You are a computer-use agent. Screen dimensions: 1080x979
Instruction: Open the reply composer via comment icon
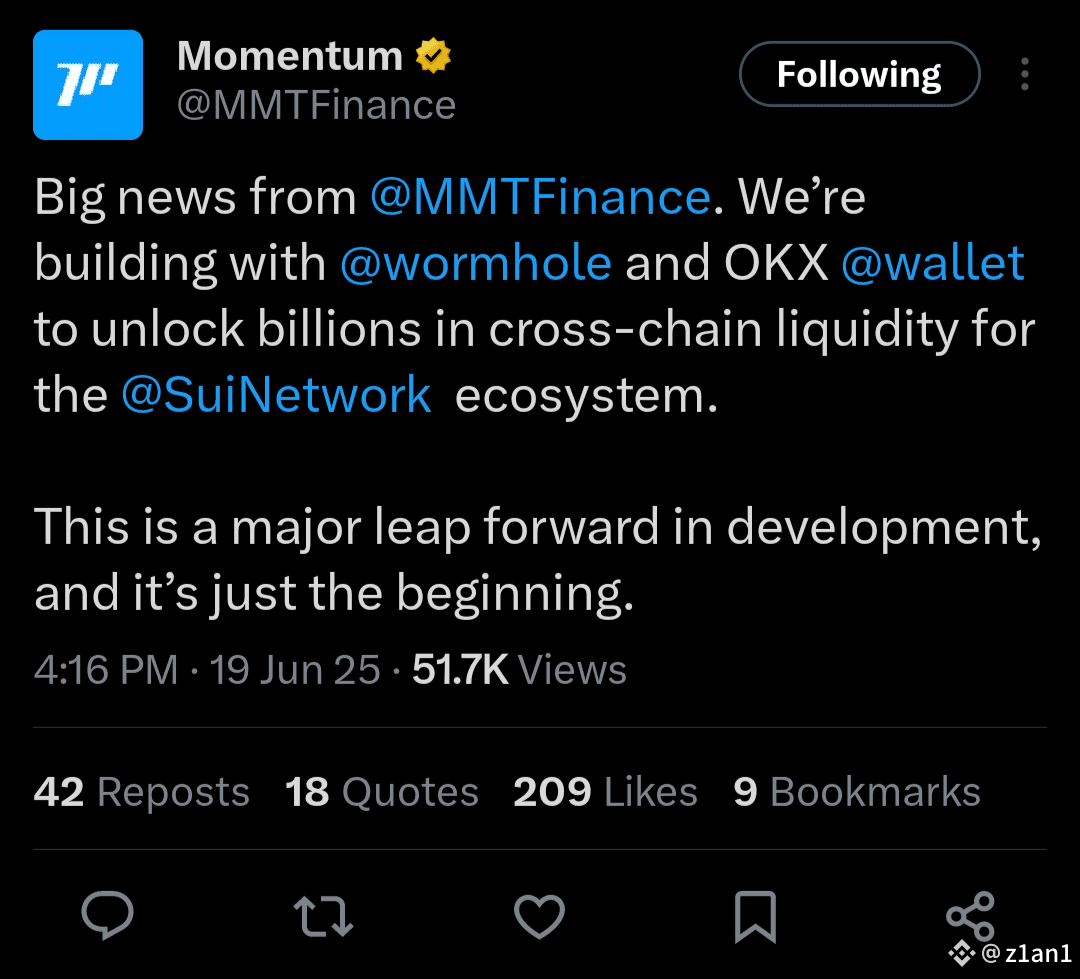109,916
